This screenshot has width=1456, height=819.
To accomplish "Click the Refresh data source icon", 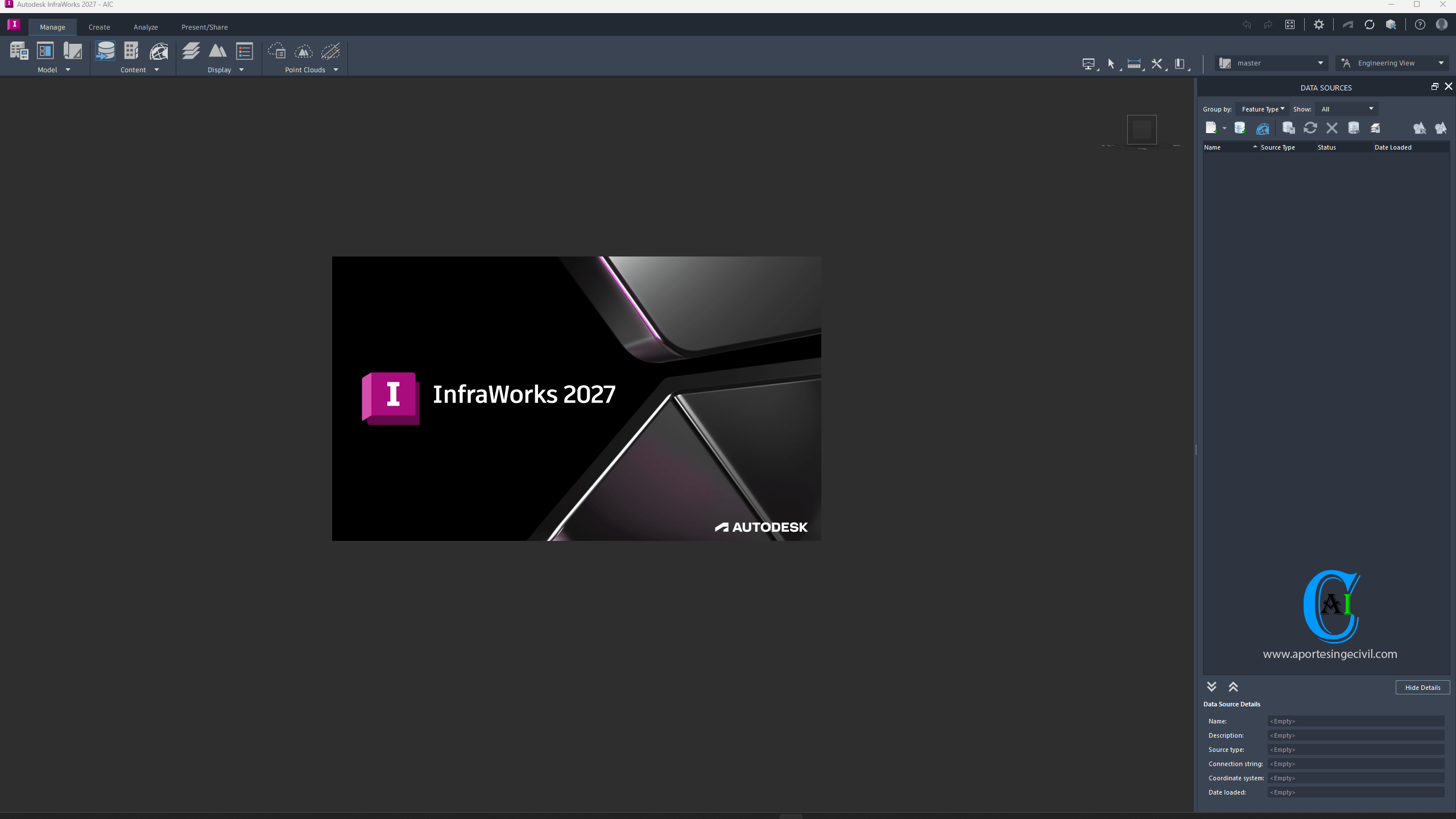I will 1310,128.
